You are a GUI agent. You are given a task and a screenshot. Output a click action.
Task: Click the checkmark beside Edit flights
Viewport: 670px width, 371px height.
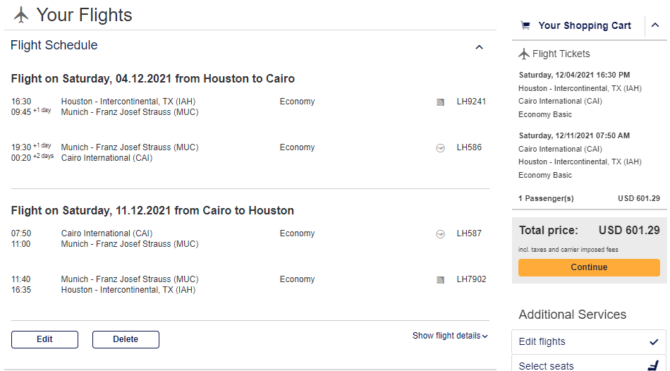click(654, 342)
